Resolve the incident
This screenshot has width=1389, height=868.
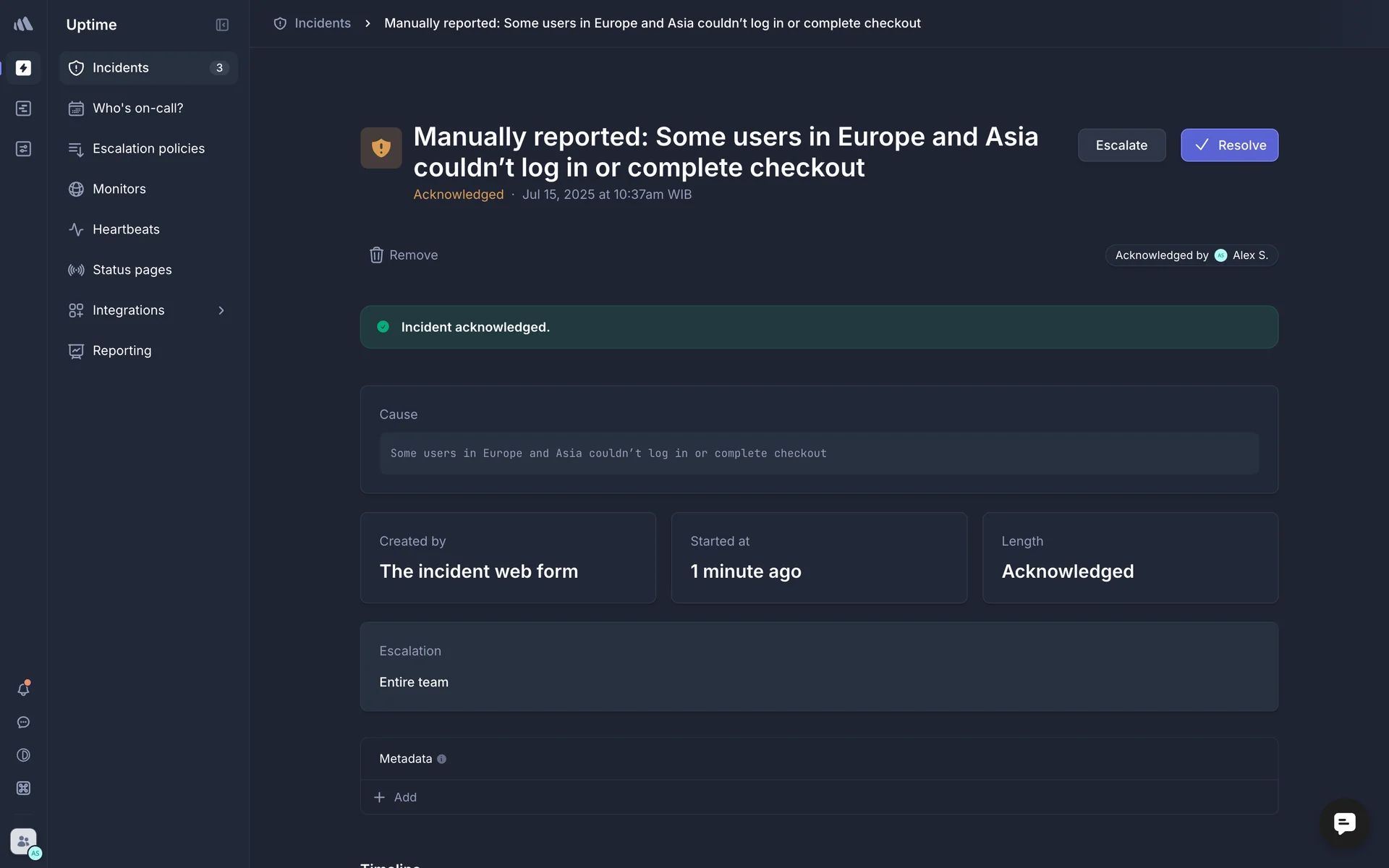[x=1229, y=145]
